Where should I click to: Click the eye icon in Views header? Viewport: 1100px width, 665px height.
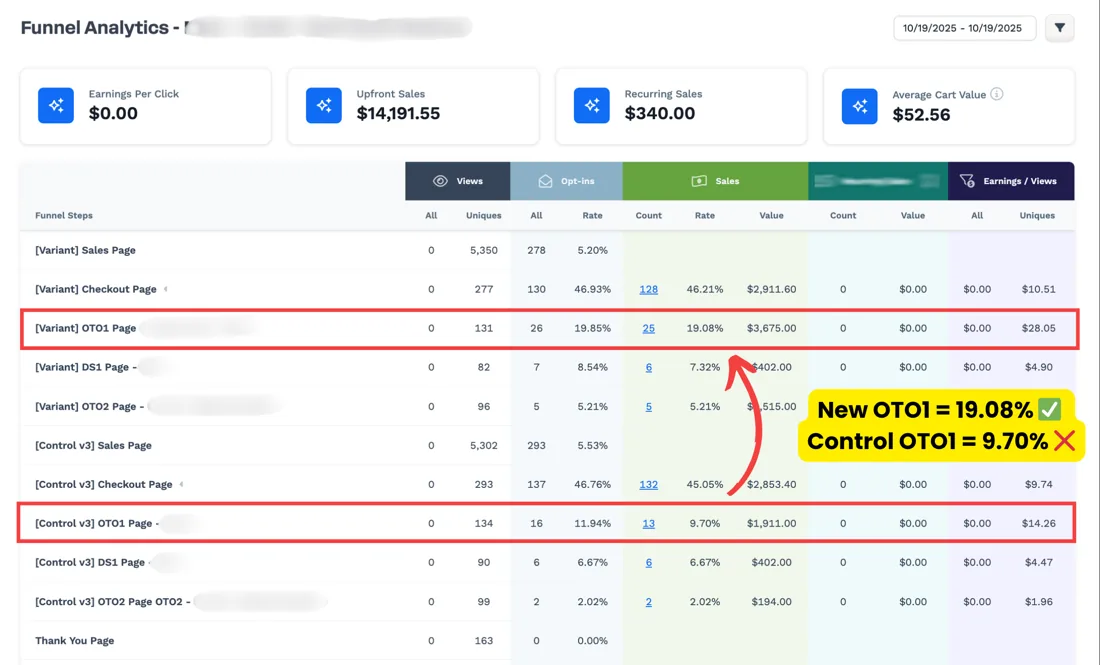point(440,181)
